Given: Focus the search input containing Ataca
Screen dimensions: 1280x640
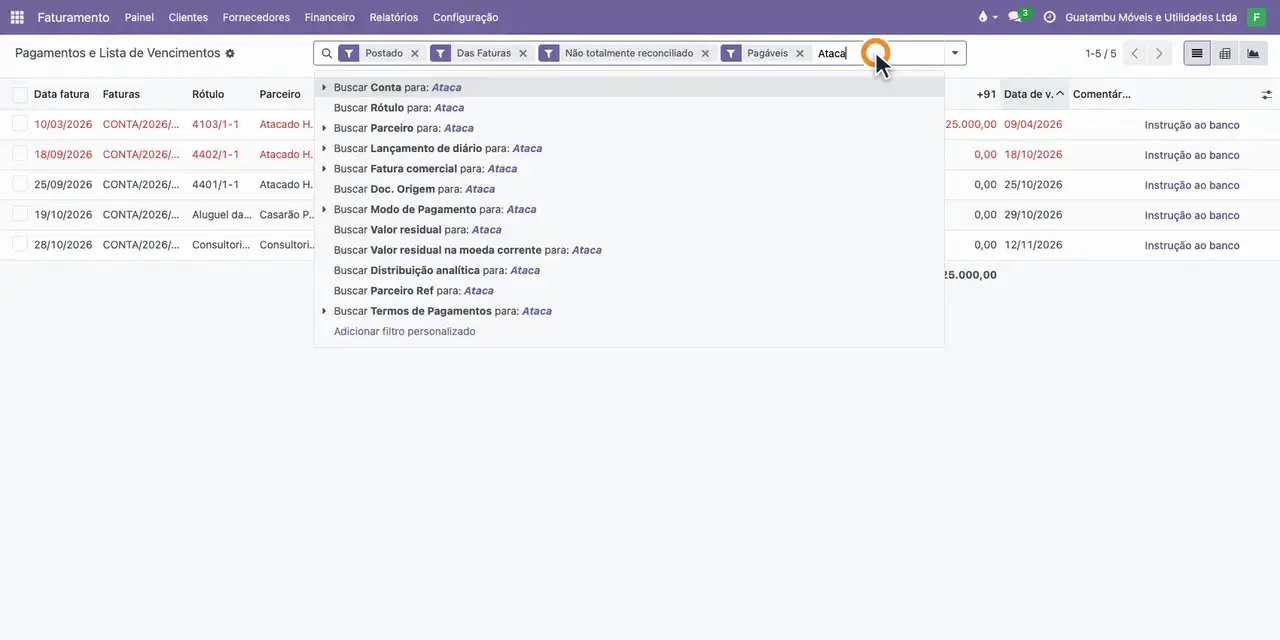Looking at the screenshot, I should 879,53.
